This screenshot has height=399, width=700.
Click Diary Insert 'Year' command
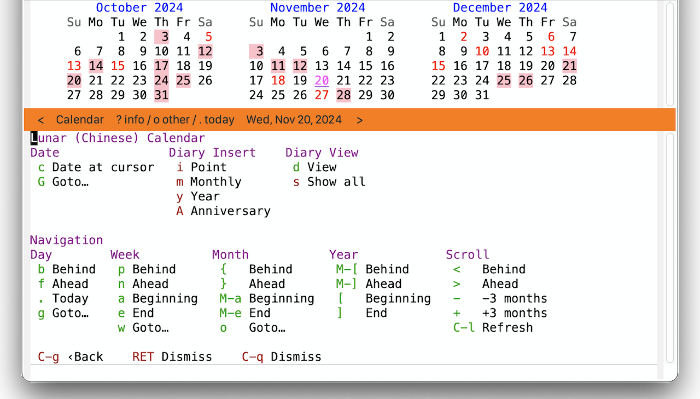tap(198, 197)
